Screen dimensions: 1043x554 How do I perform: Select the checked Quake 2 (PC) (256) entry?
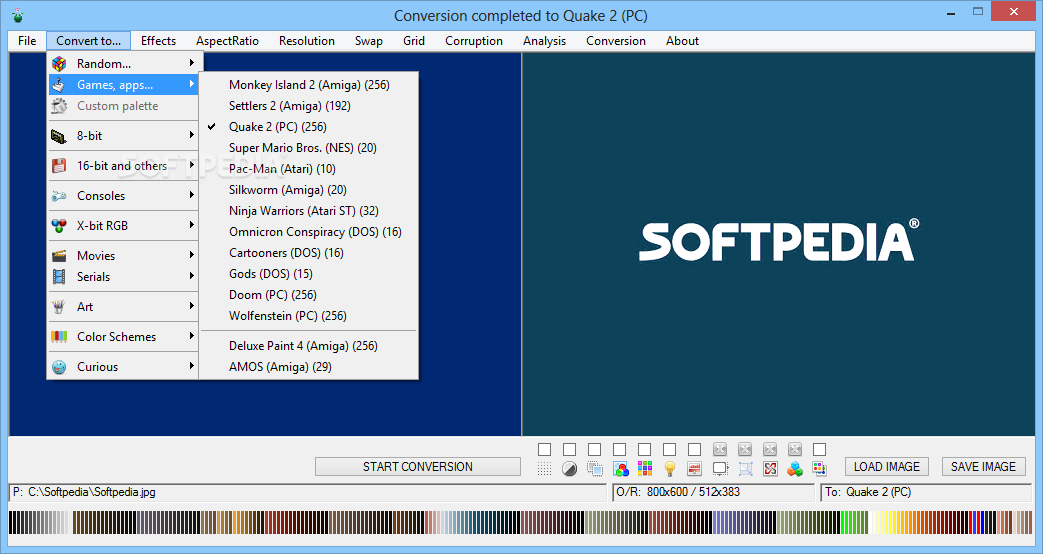coord(309,127)
